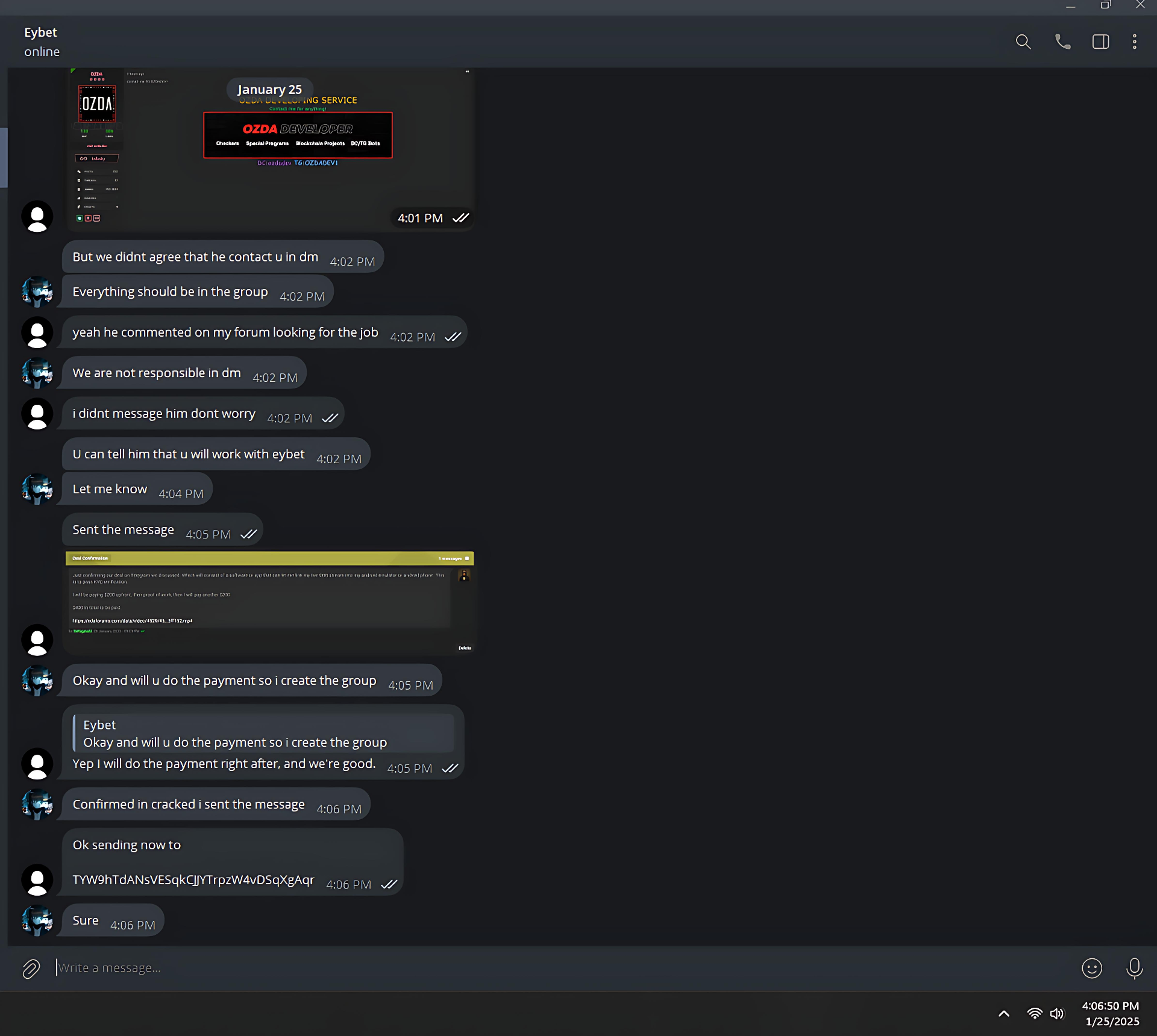Open the emoji picker
Image resolution: width=1157 pixels, height=1036 pixels.
[1091, 968]
